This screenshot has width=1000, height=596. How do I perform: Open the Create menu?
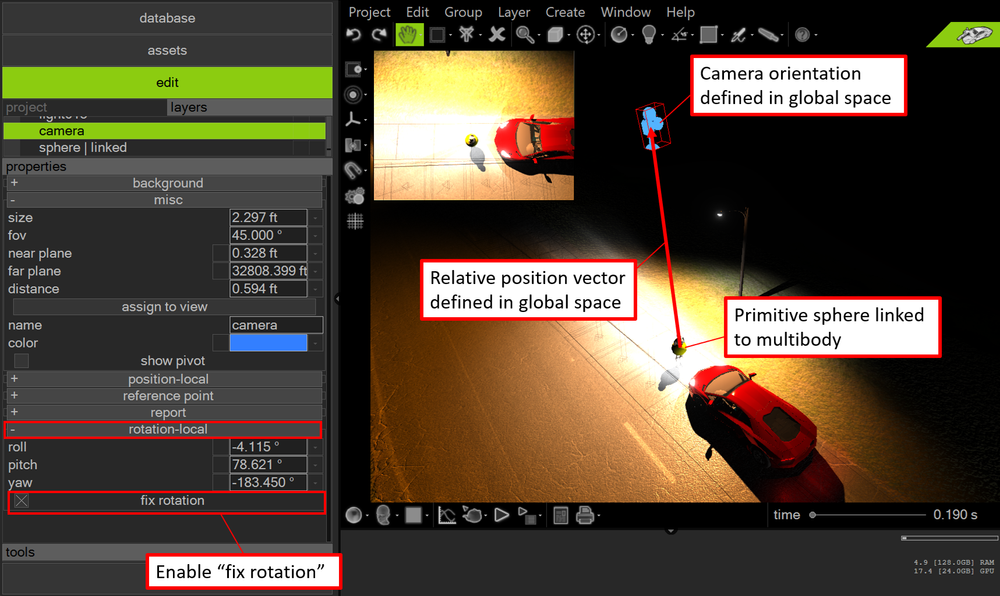tap(565, 12)
